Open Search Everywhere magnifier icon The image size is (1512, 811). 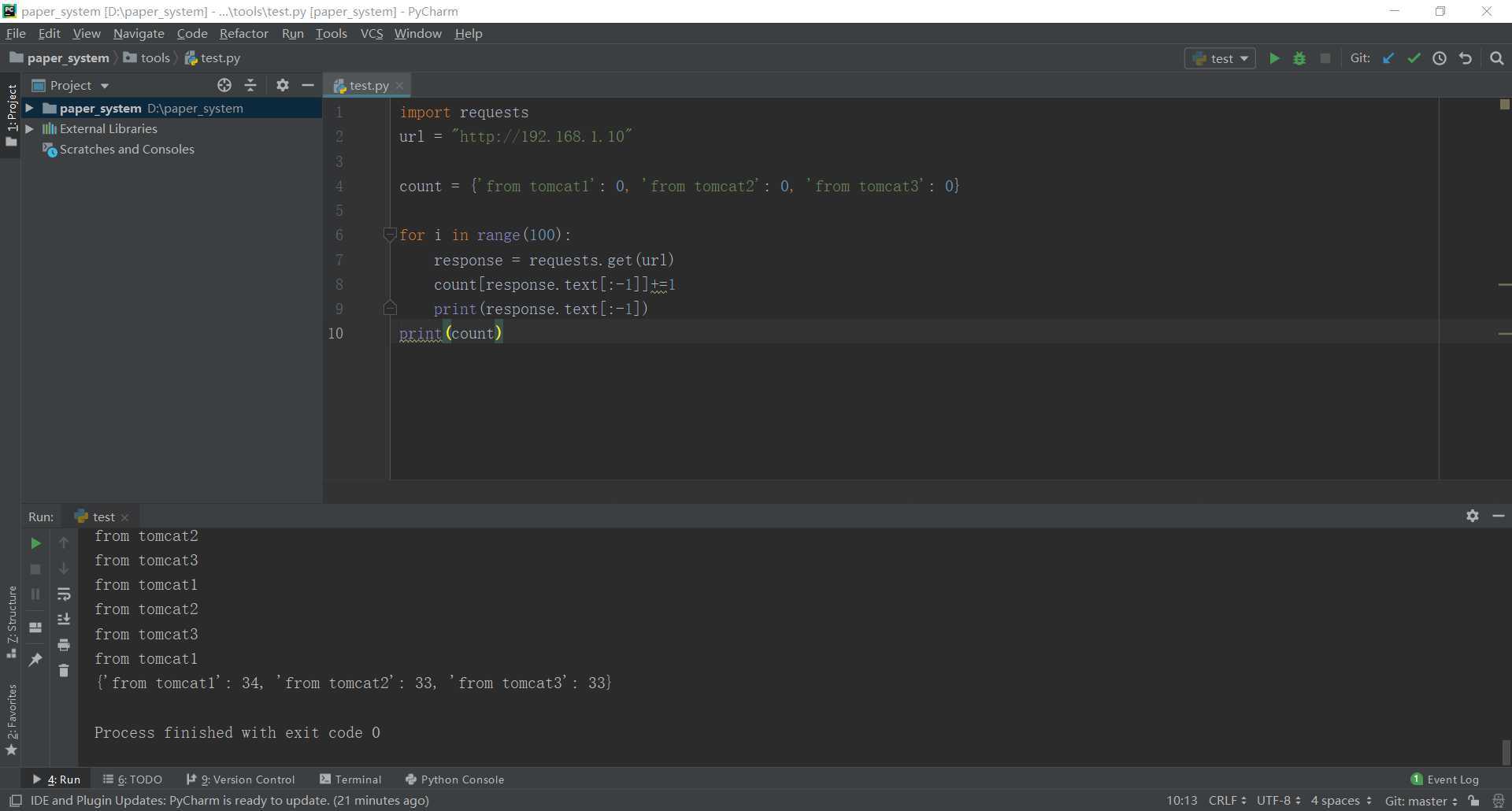(x=1497, y=58)
